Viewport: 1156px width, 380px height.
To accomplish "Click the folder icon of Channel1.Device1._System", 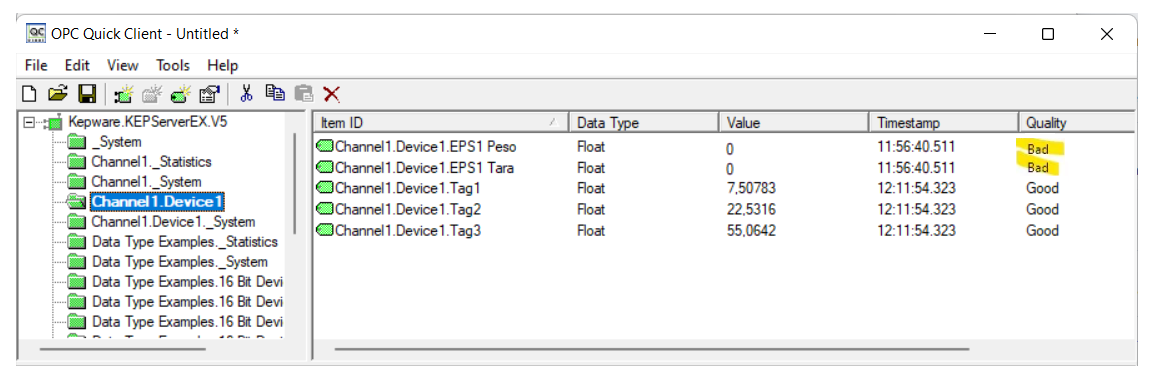I will (x=77, y=221).
